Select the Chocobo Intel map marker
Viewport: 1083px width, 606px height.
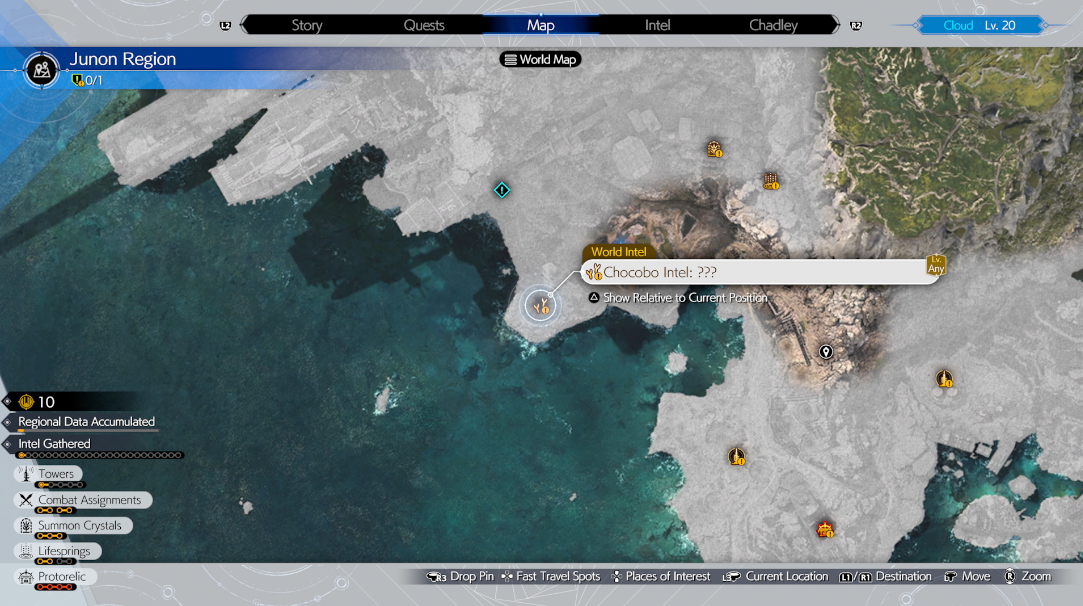pyautogui.click(x=540, y=305)
